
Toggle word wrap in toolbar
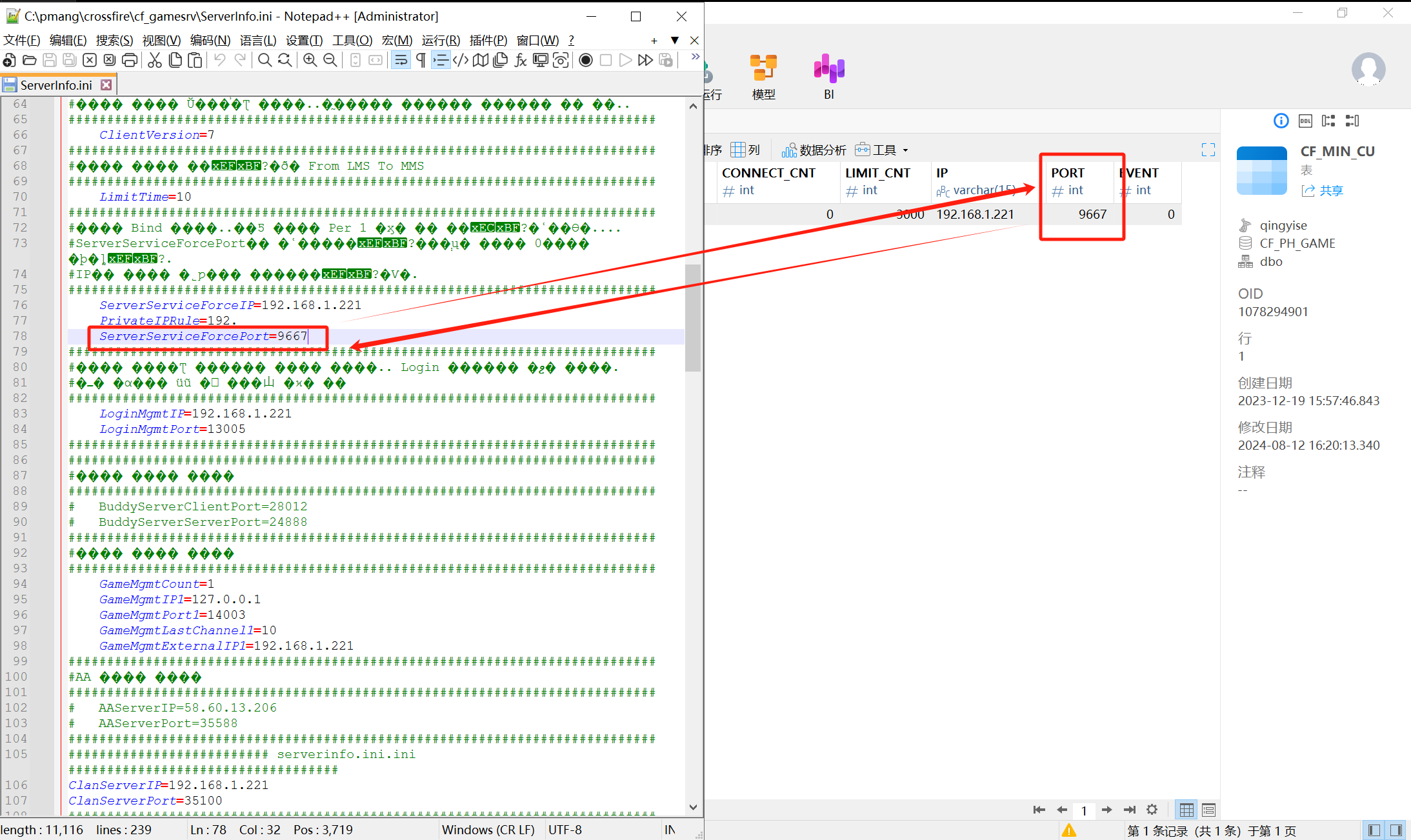401,61
